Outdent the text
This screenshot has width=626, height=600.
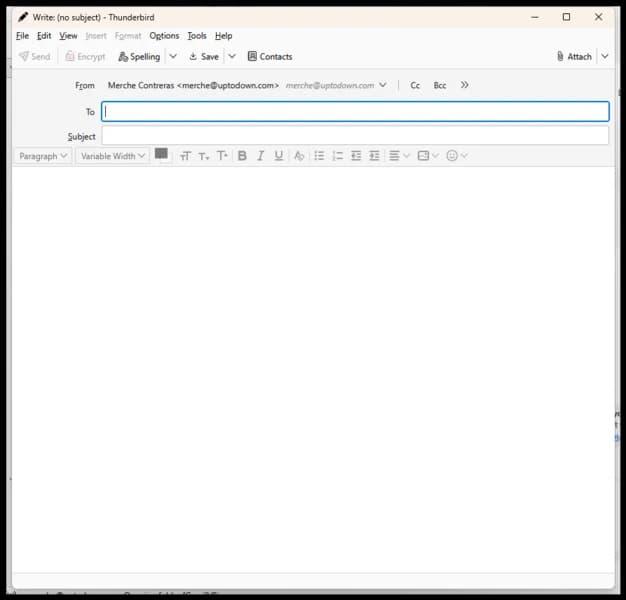pyautogui.click(x=356, y=156)
